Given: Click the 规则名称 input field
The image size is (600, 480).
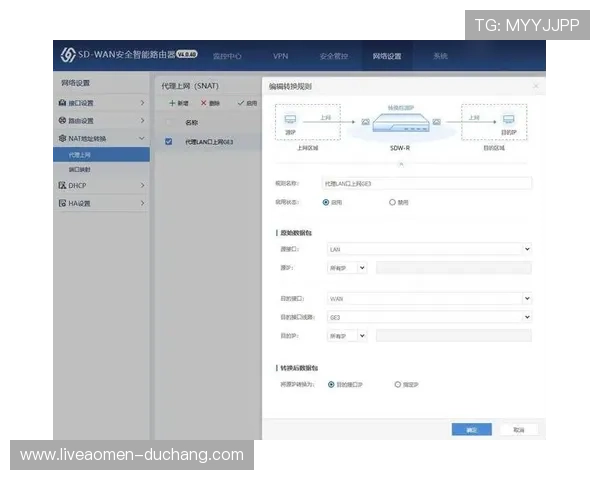Looking at the screenshot, I should click(x=427, y=183).
